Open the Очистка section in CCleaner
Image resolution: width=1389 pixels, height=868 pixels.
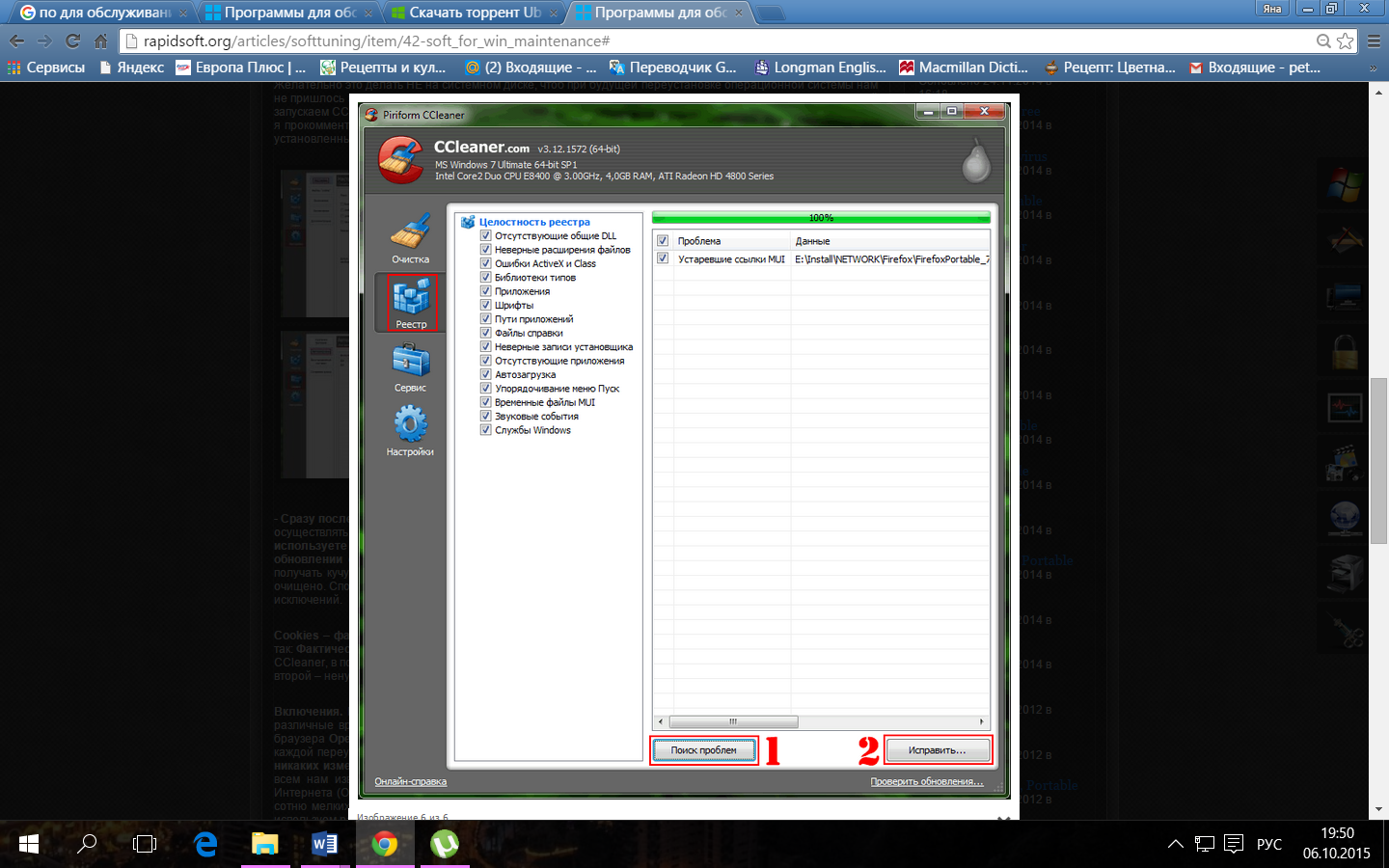pos(410,238)
